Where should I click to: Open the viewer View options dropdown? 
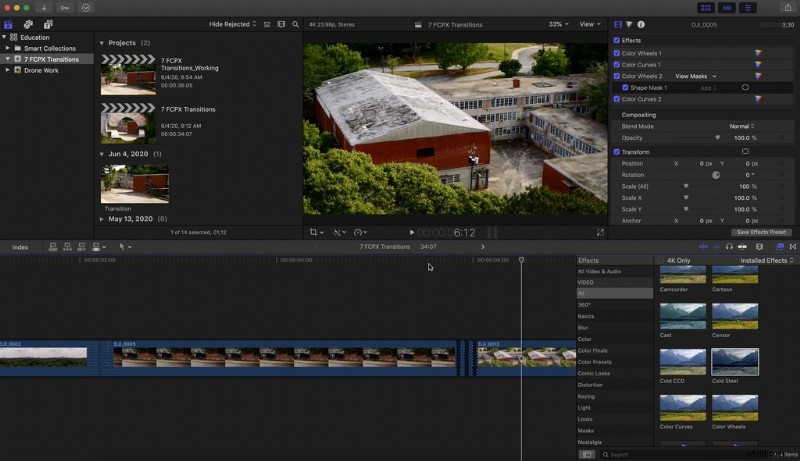tap(590, 24)
